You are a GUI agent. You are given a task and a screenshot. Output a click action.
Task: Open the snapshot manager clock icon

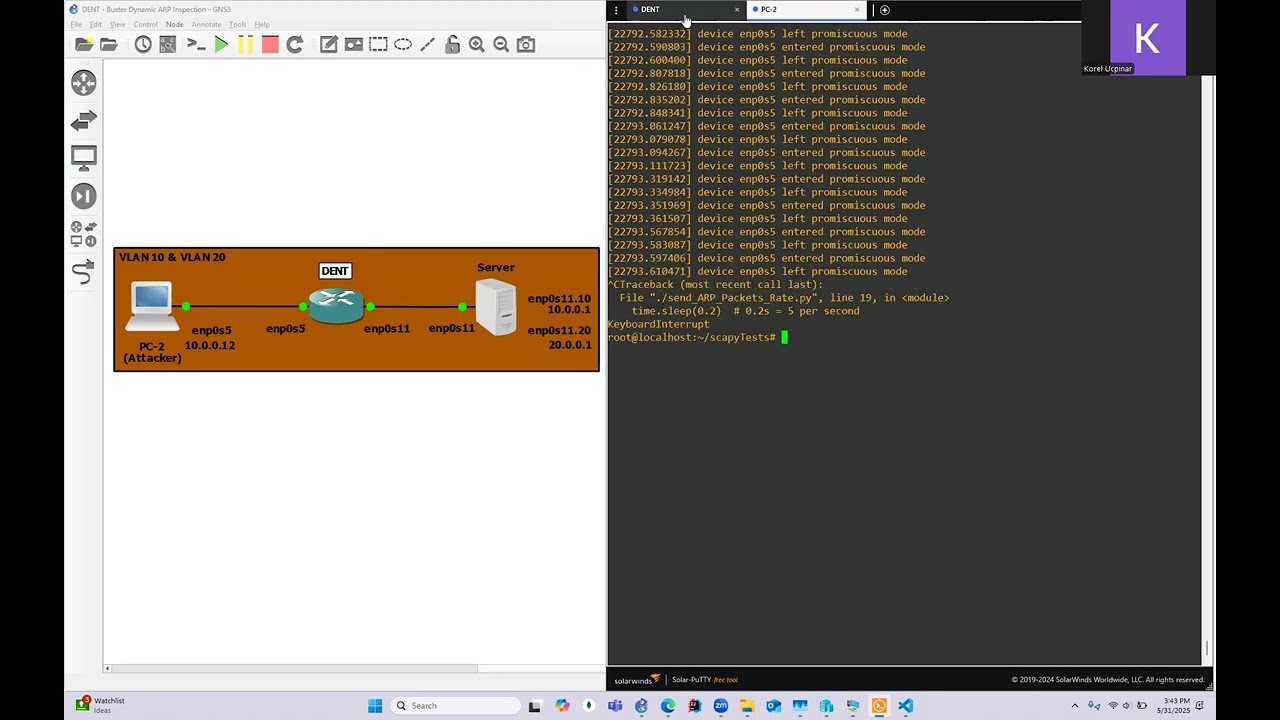point(143,44)
